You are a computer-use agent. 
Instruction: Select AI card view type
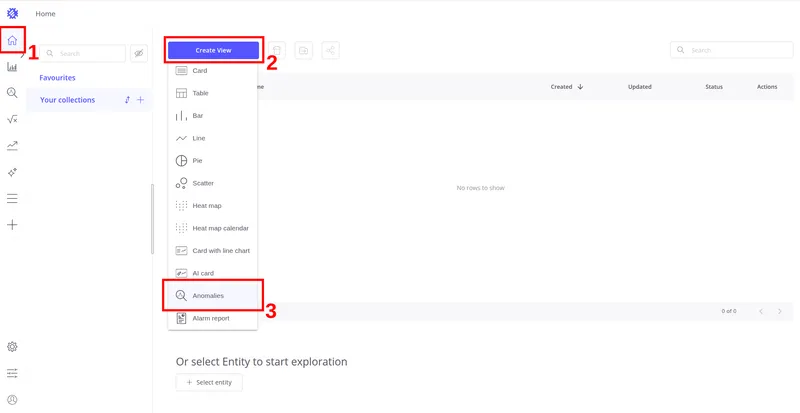pyautogui.click(x=212, y=273)
